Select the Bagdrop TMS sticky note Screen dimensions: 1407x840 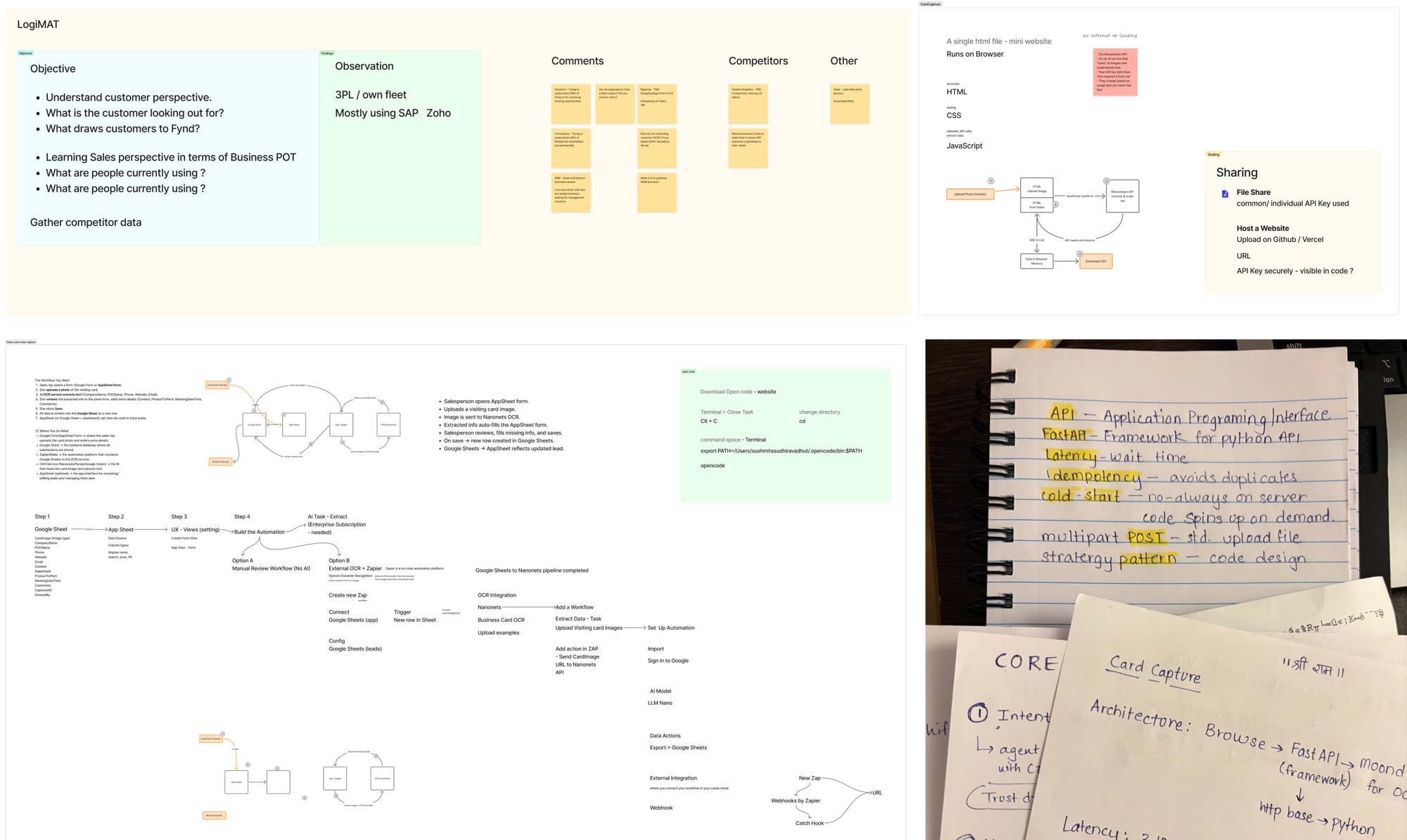[x=656, y=104]
